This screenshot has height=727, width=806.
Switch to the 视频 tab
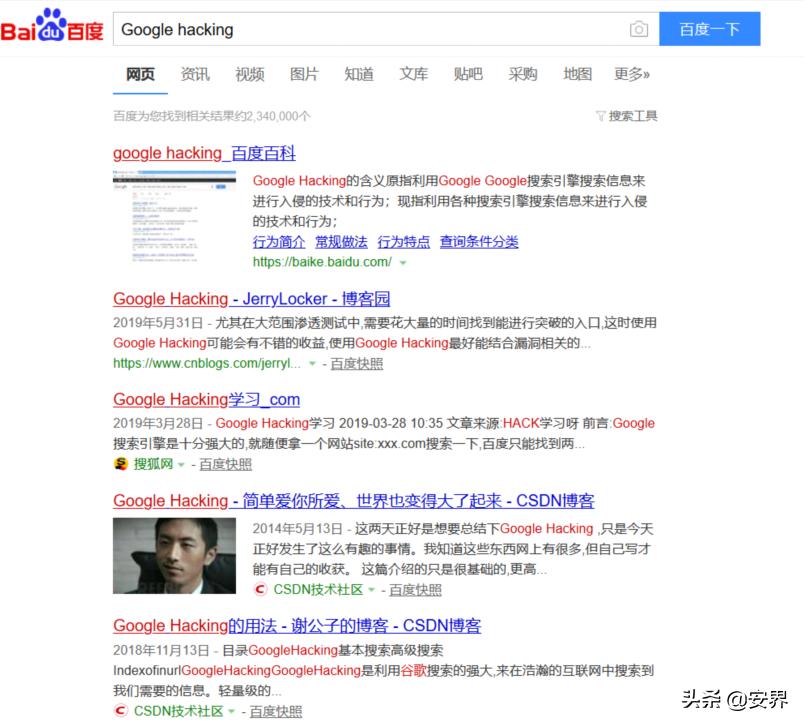(x=249, y=74)
